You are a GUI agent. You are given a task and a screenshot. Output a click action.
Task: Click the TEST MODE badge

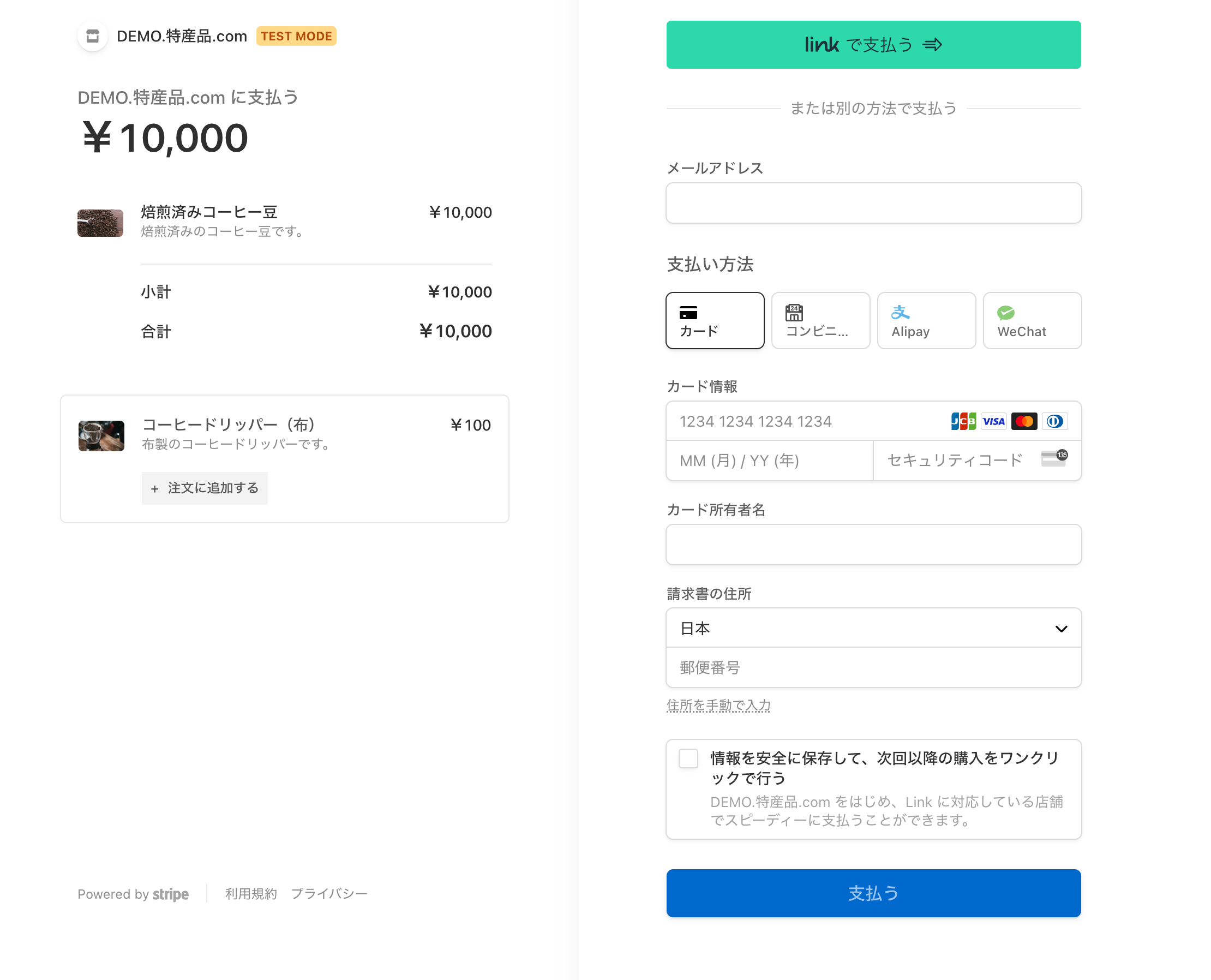pyautogui.click(x=296, y=35)
